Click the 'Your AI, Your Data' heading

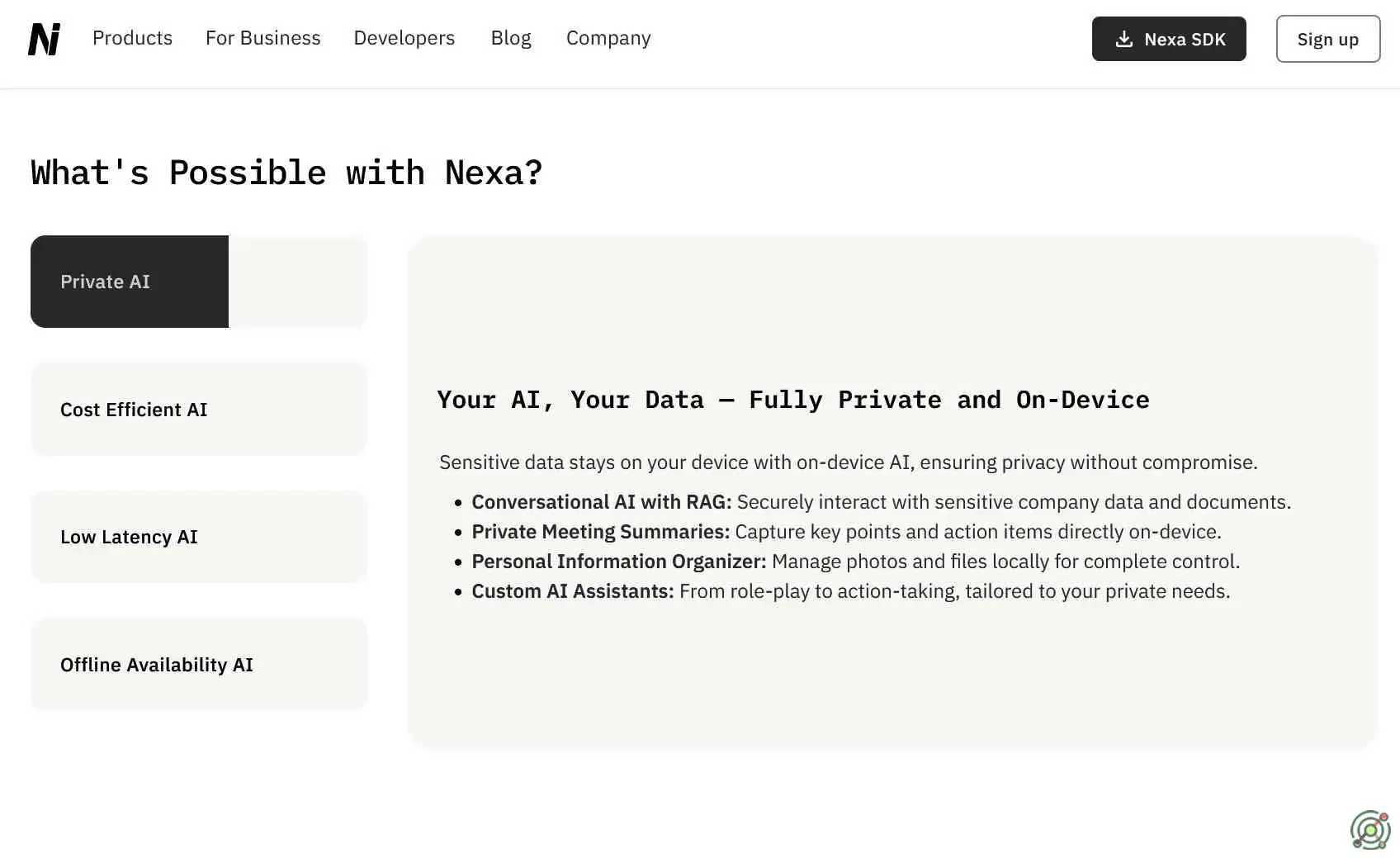793,400
